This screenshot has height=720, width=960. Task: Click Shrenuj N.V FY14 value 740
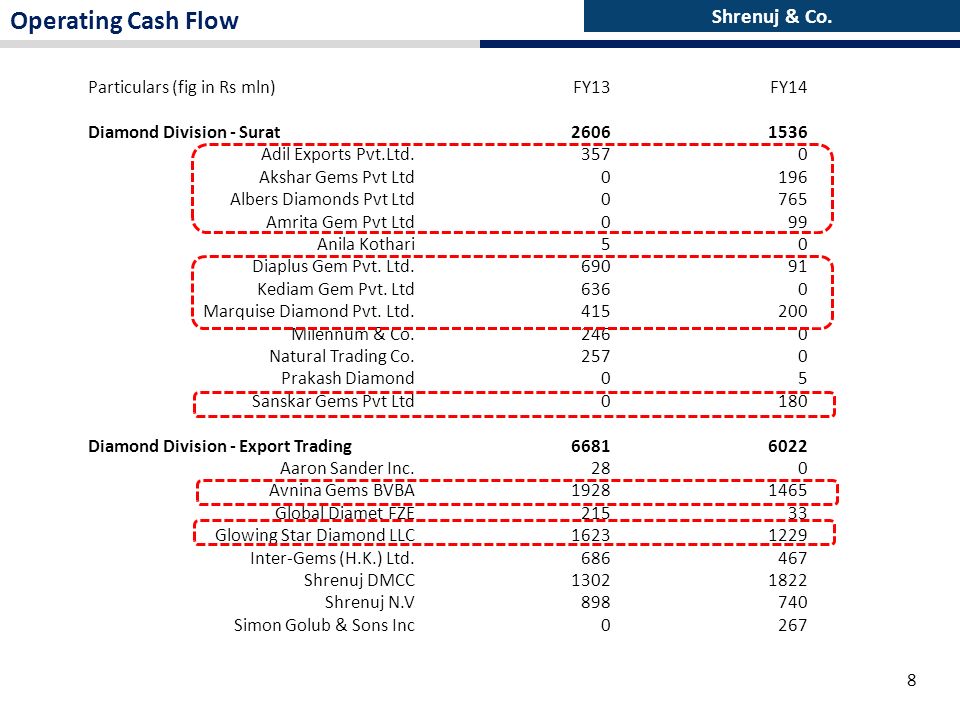[x=793, y=602]
